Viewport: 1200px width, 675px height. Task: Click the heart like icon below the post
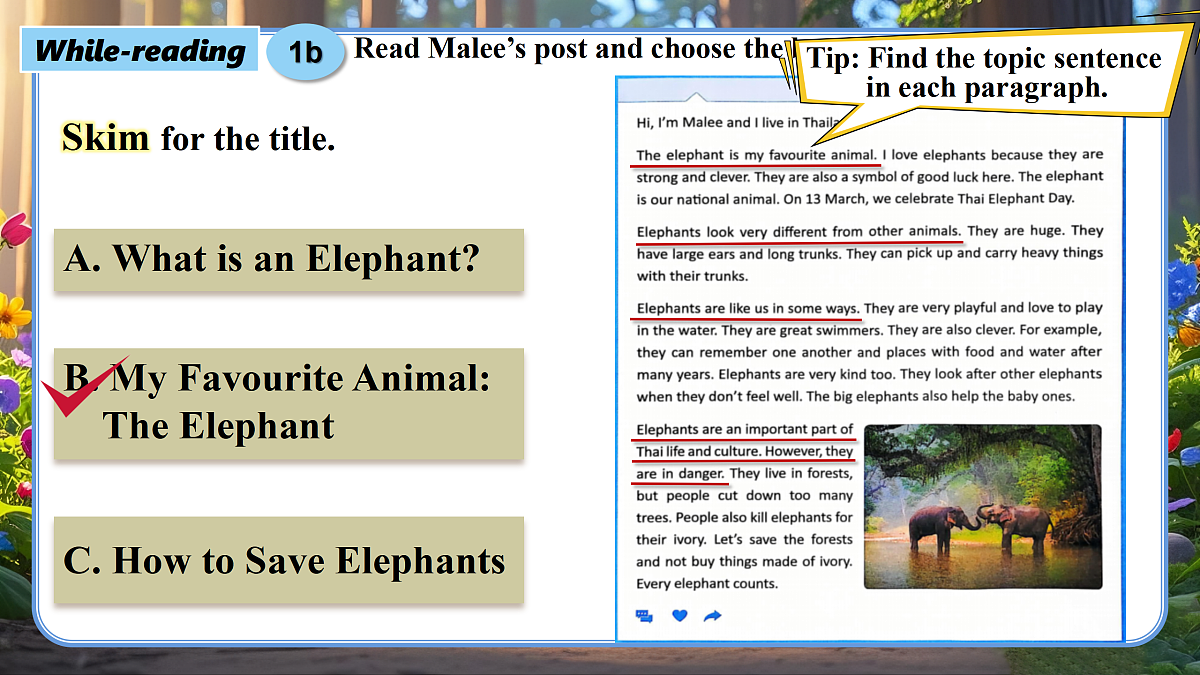point(679,616)
